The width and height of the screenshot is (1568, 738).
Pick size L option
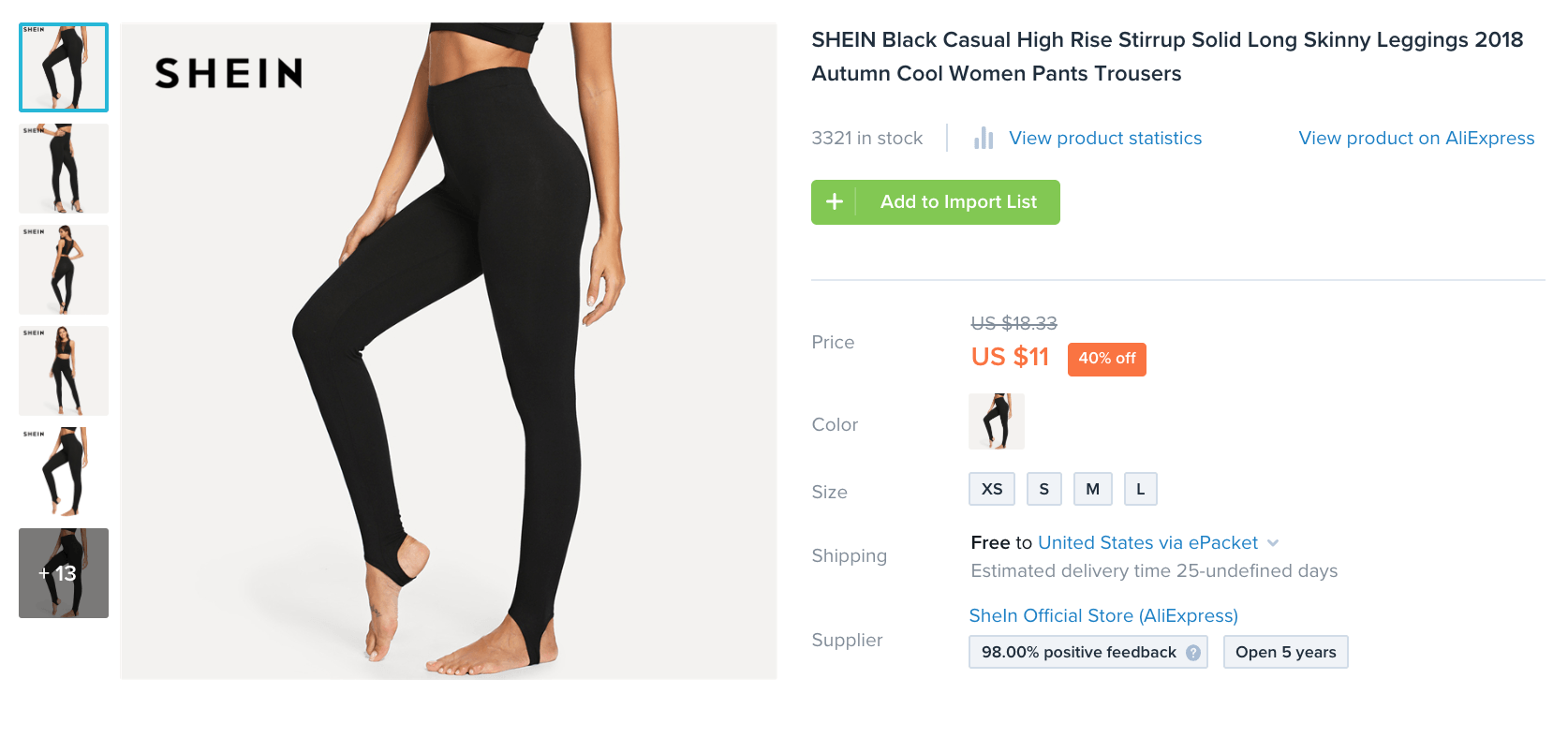point(1140,489)
